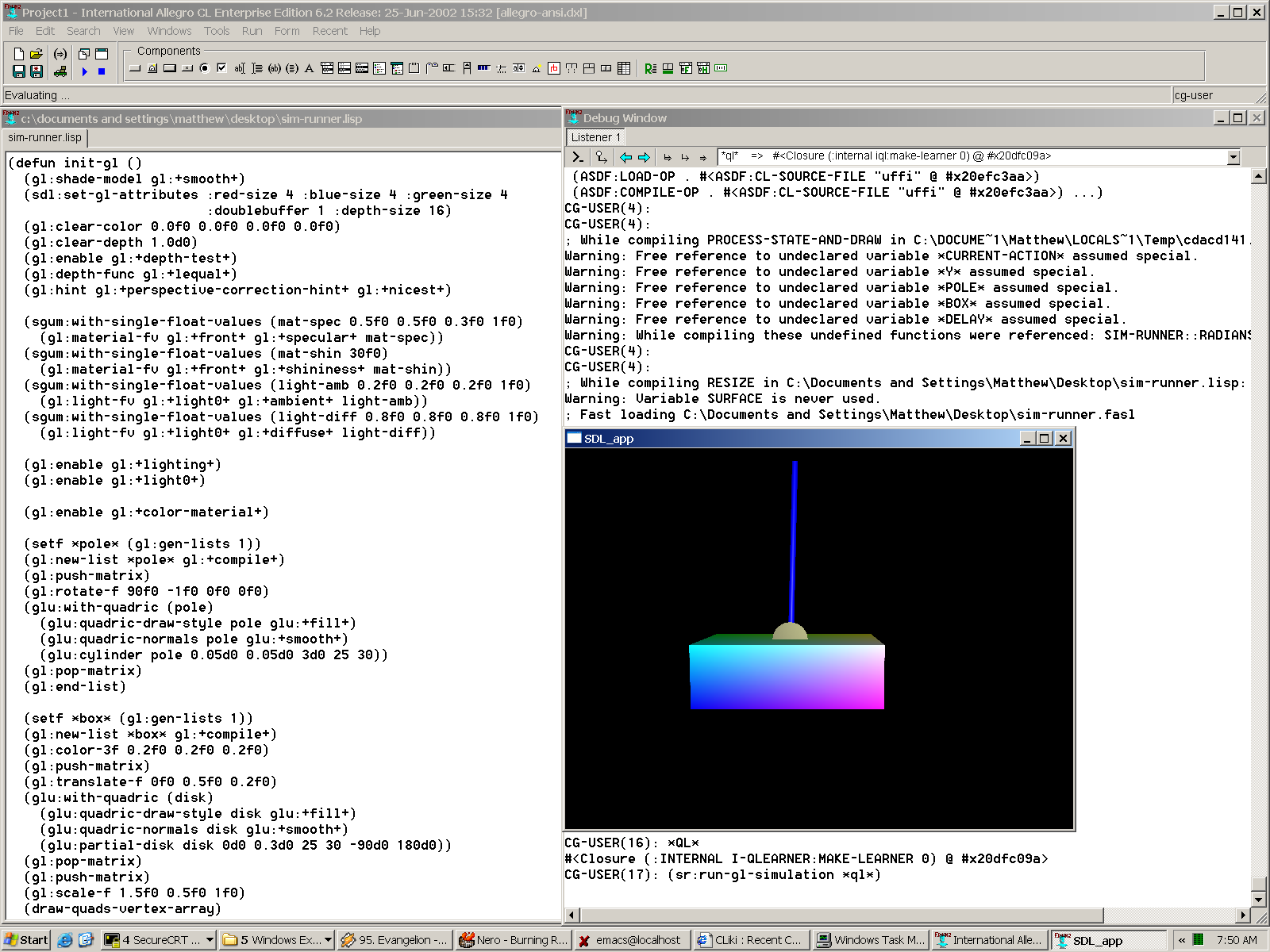Select the checkbox component tool
The height and width of the screenshot is (952, 1270).
point(220,69)
